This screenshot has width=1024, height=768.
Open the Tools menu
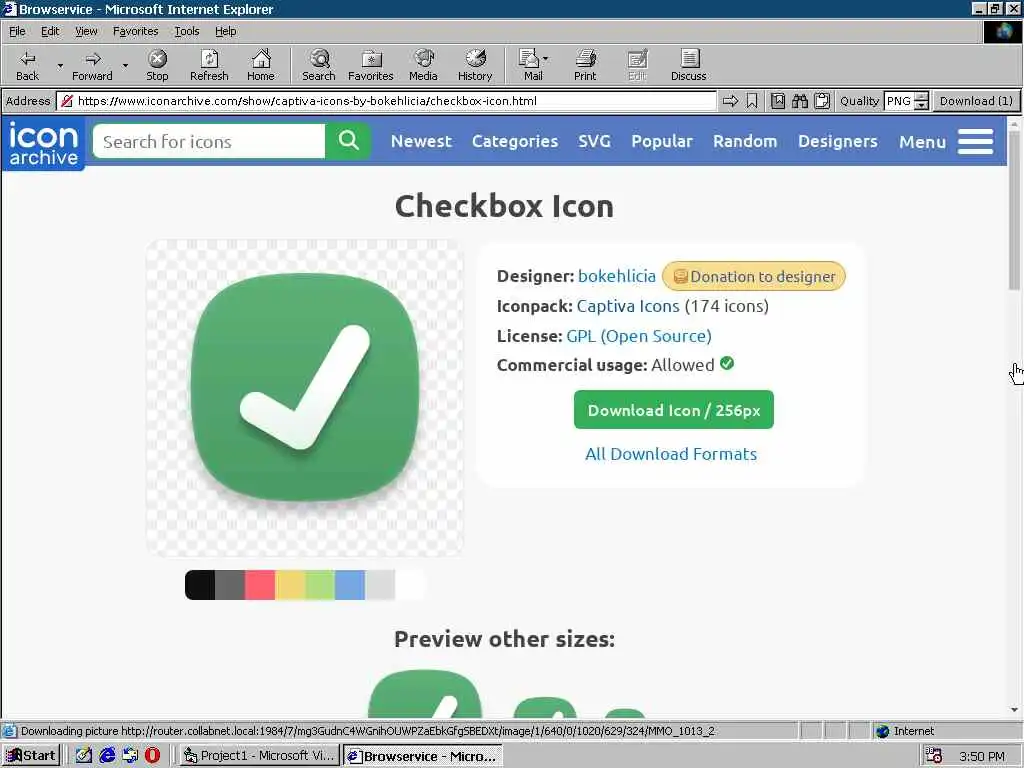tap(186, 31)
